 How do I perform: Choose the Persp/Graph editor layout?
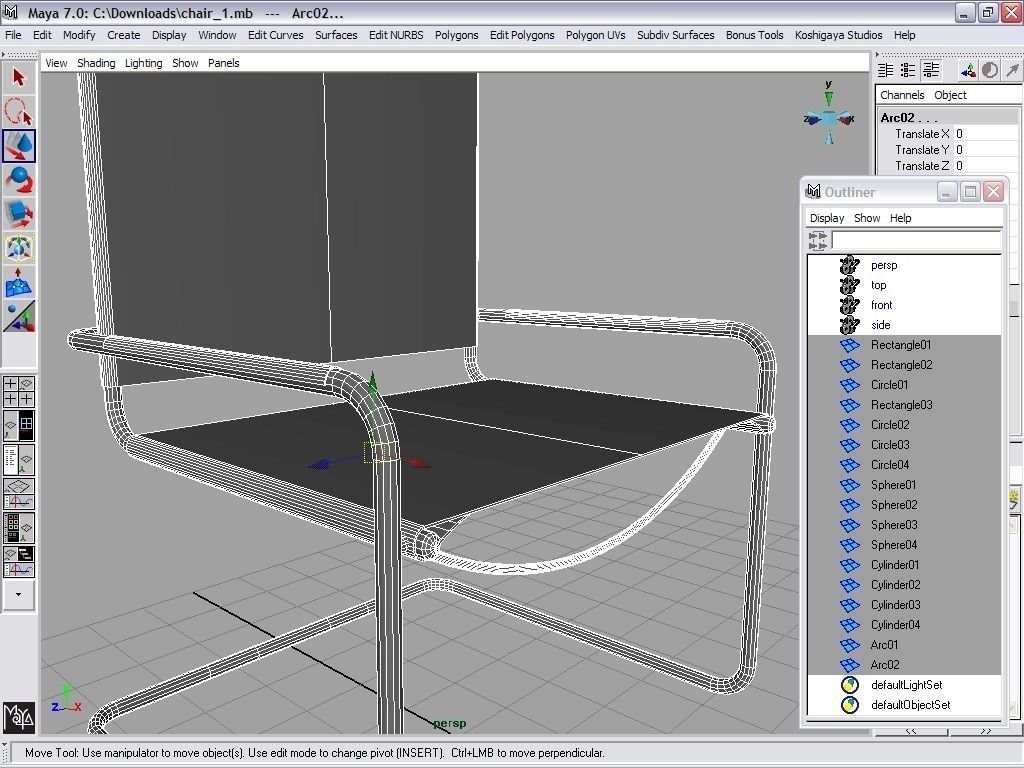pyautogui.click(x=18, y=494)
